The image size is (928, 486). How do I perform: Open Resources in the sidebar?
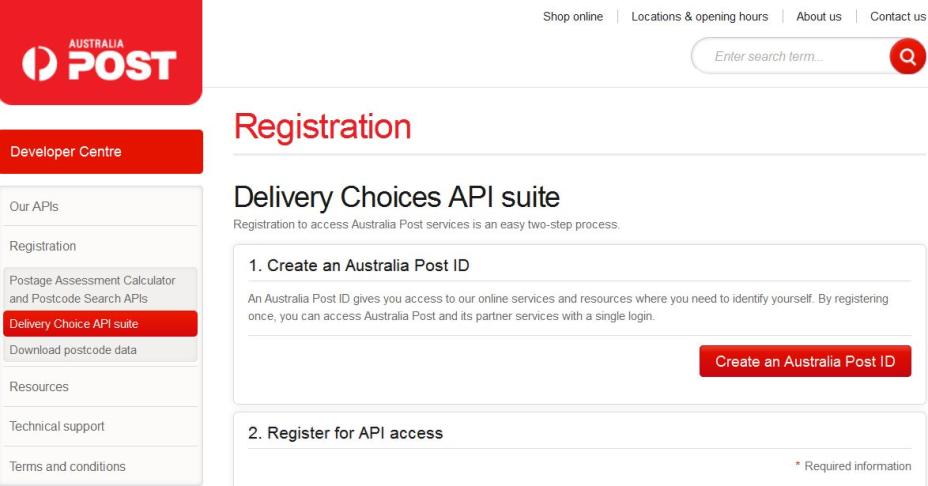point(102,387)
